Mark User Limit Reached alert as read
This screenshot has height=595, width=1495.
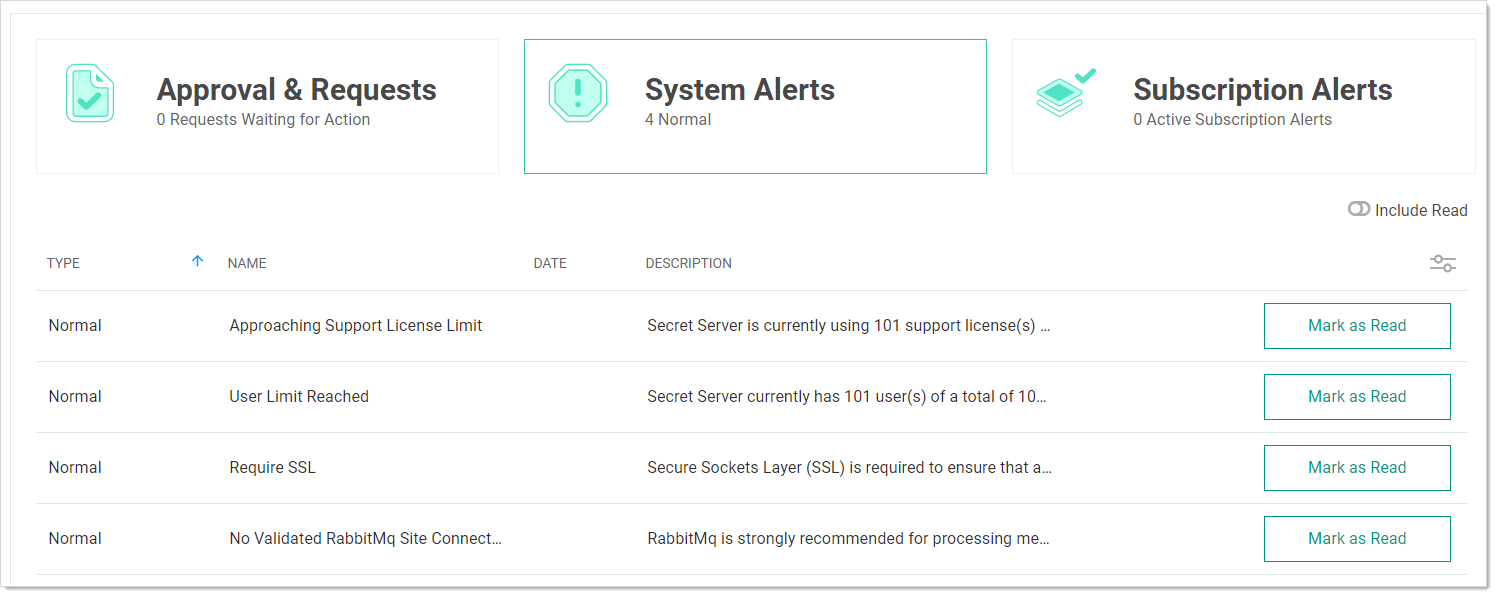(x=1357, y=397)
